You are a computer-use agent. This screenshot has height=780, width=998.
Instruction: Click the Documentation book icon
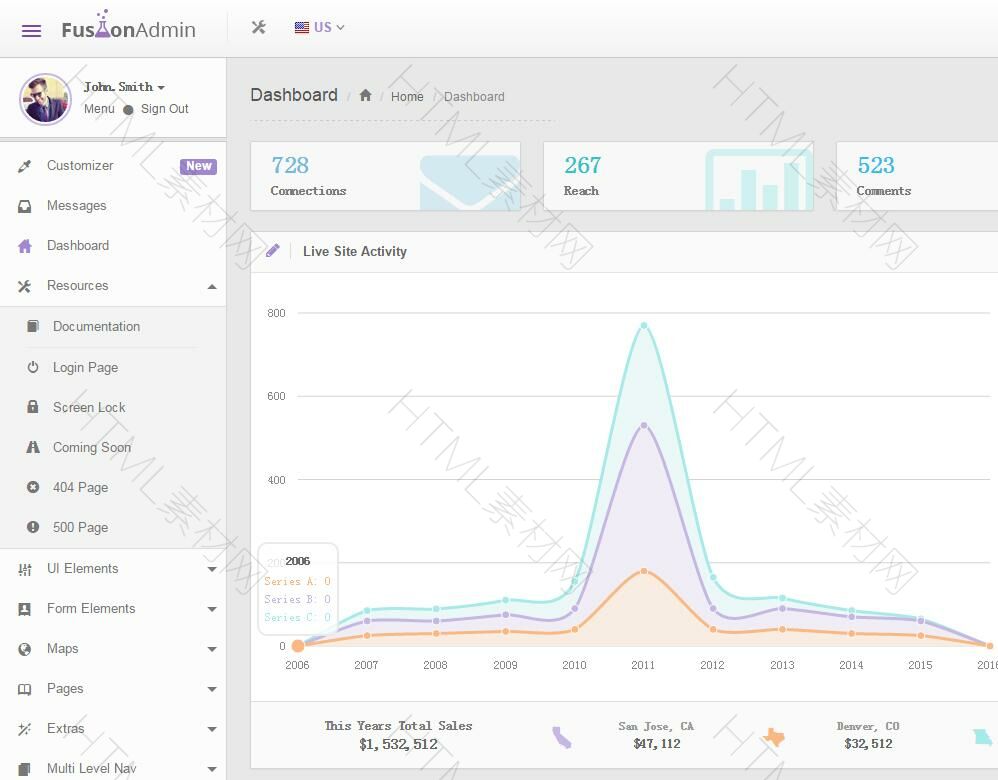pos(33,327)
